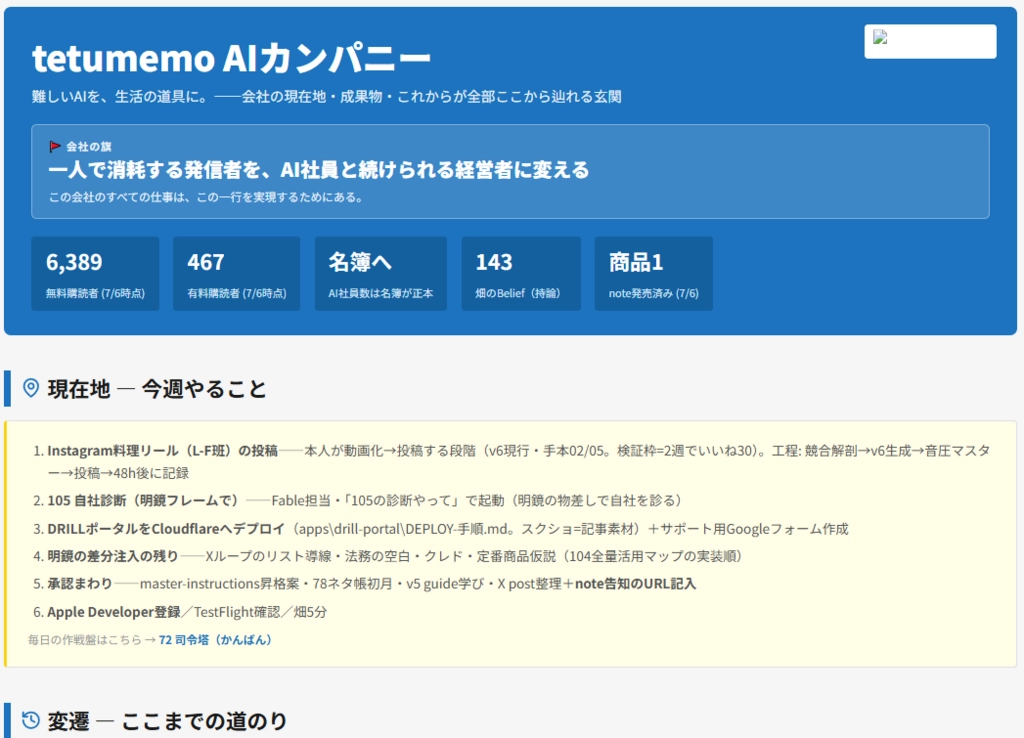1024x738 pixels.
Task: Click the broken image badge in the header
Action: (x=930, y=41)
